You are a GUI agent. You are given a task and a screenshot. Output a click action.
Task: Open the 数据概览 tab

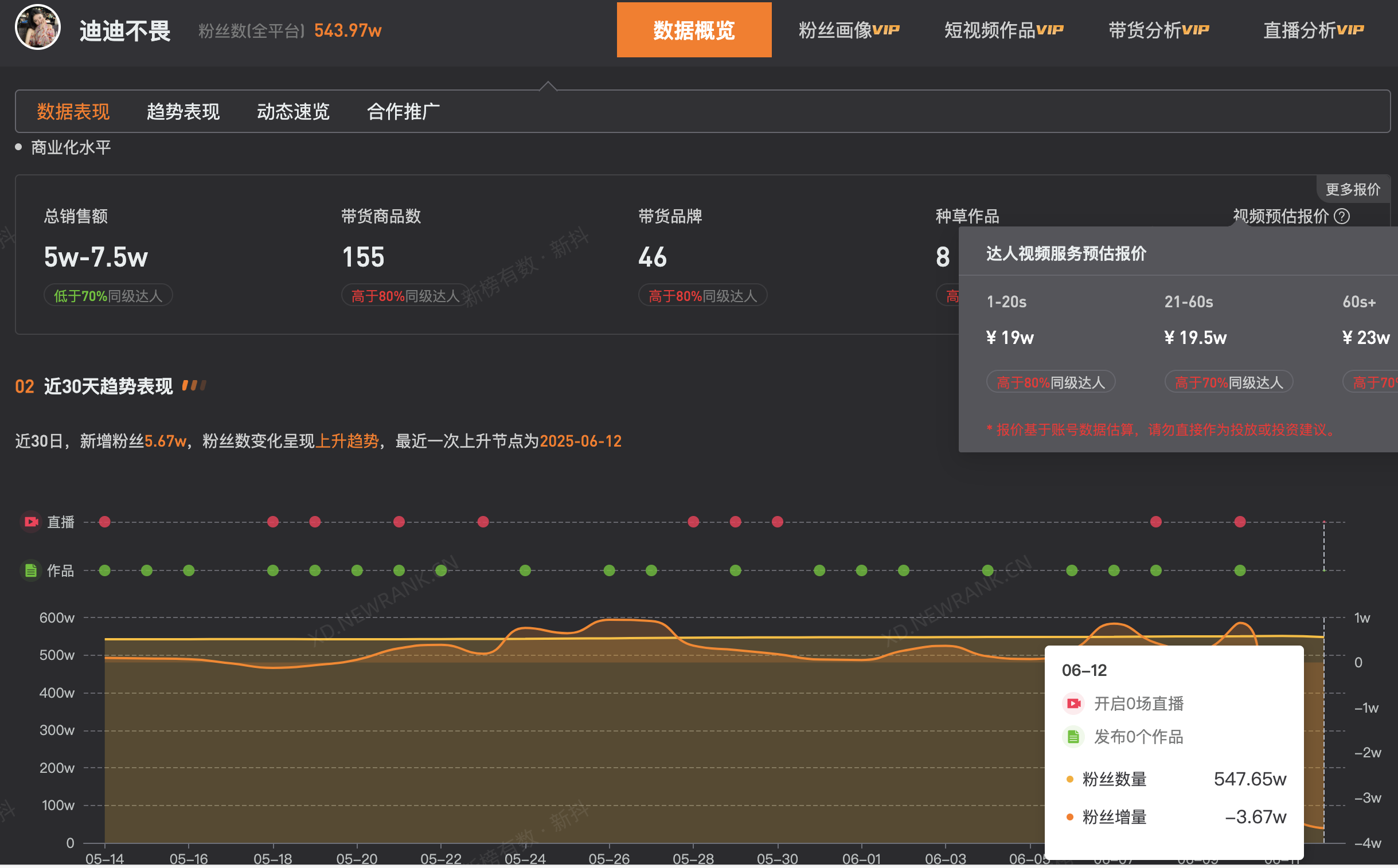point(694,30)
